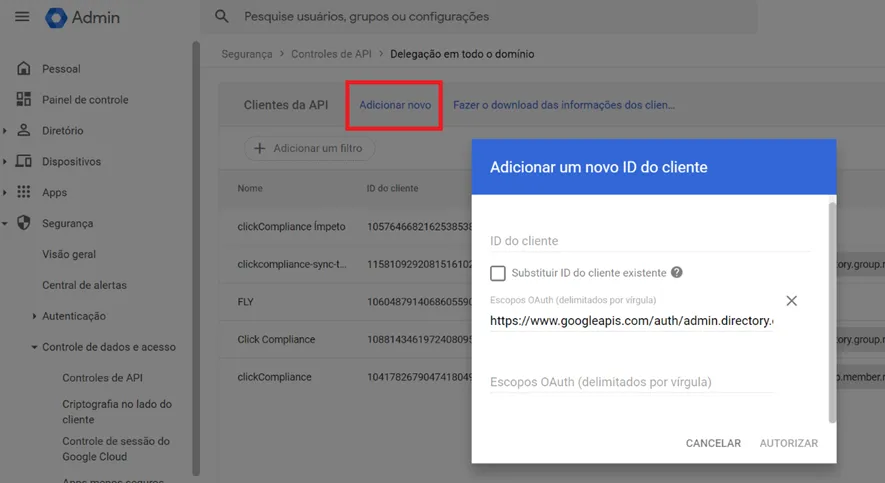Image resolution: width=885 pixels, height=483 pixels.
Task: Click the dialog vertical scrollbar
Action: pyautogui.click(x=832, y=312)
